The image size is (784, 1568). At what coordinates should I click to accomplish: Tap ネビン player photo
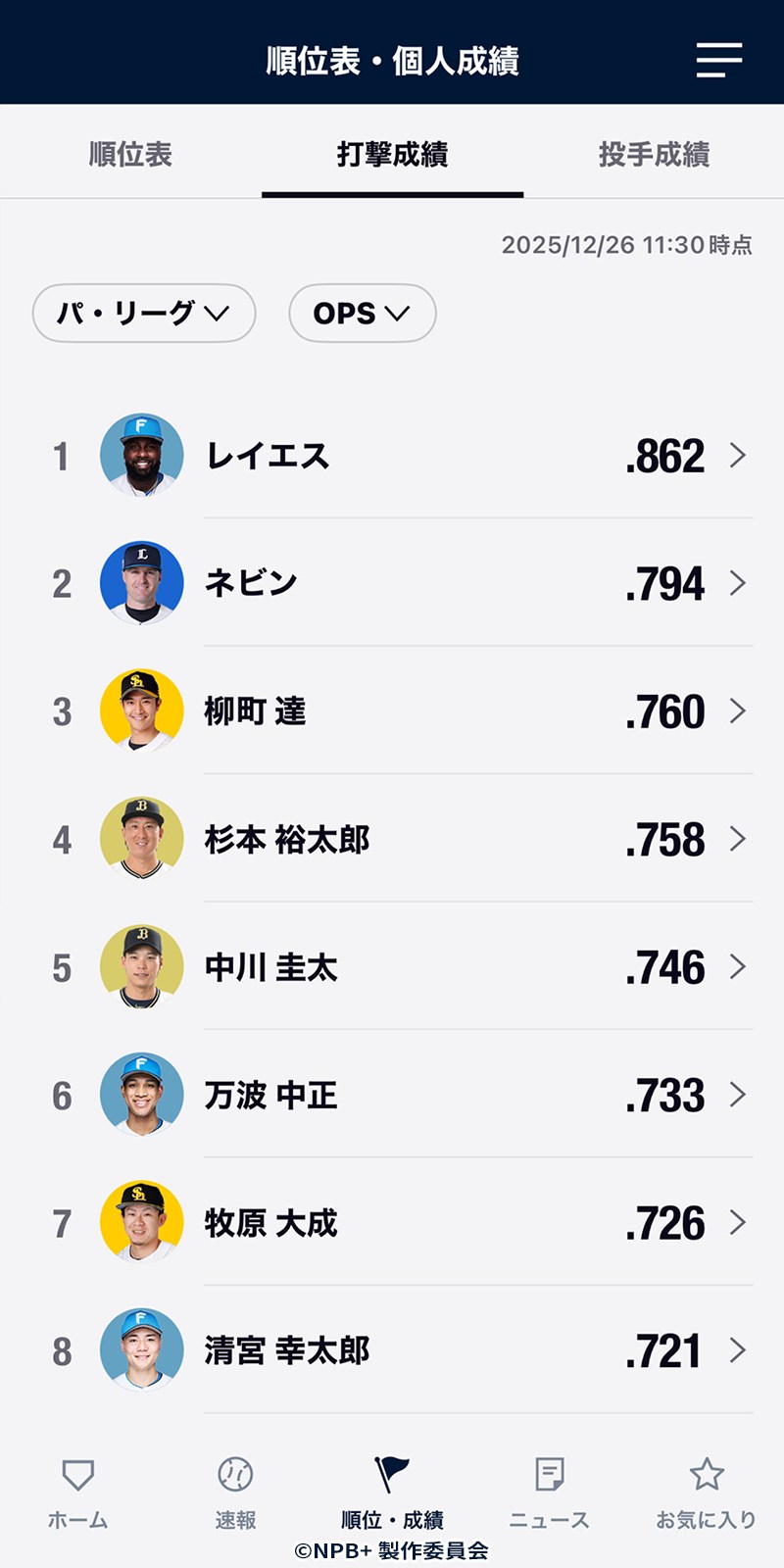[142, 583]
